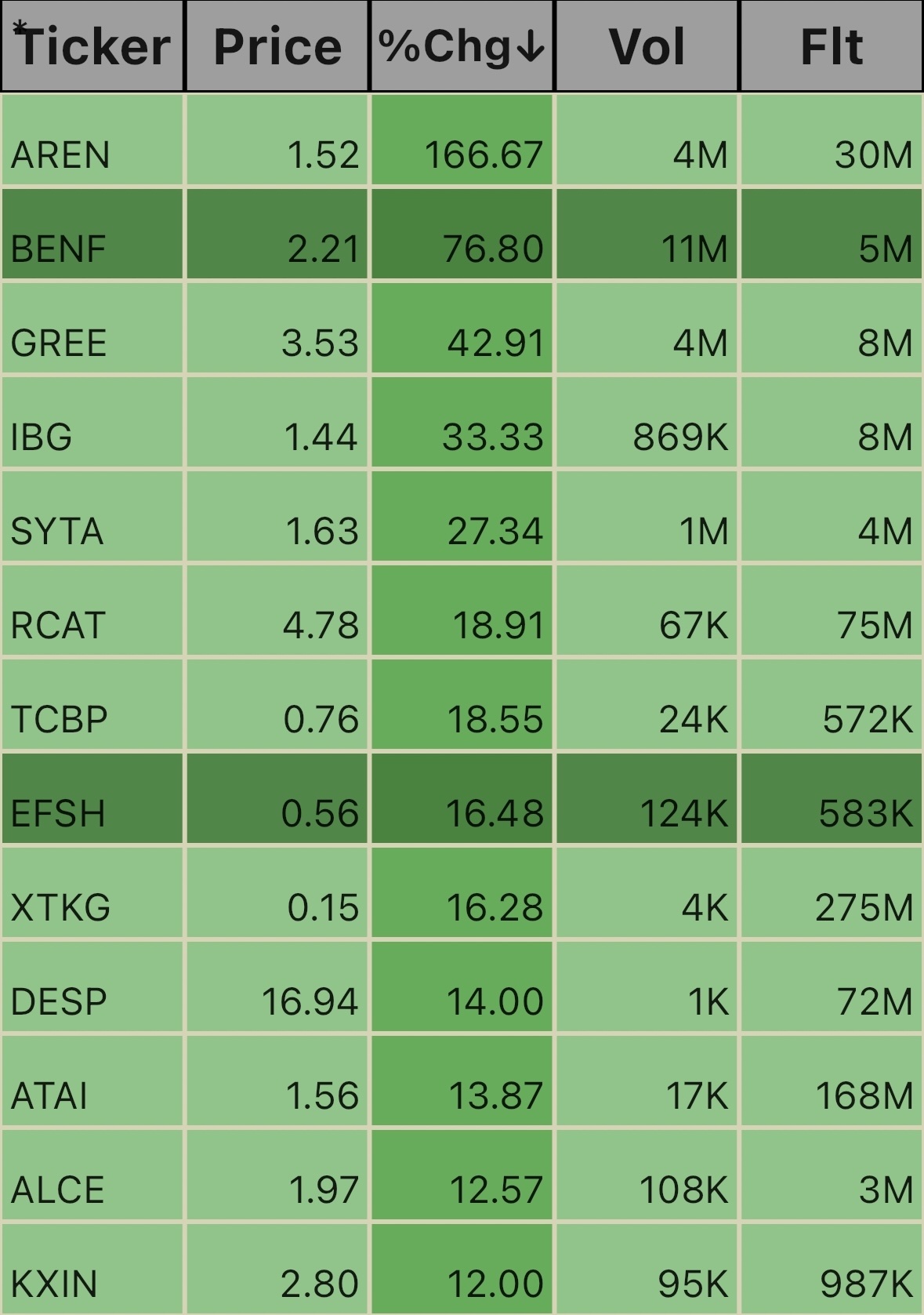This screenshot has width=924, height=1315.
Task: Sort by the Vol column header
Action: click(x=647, y=45)
